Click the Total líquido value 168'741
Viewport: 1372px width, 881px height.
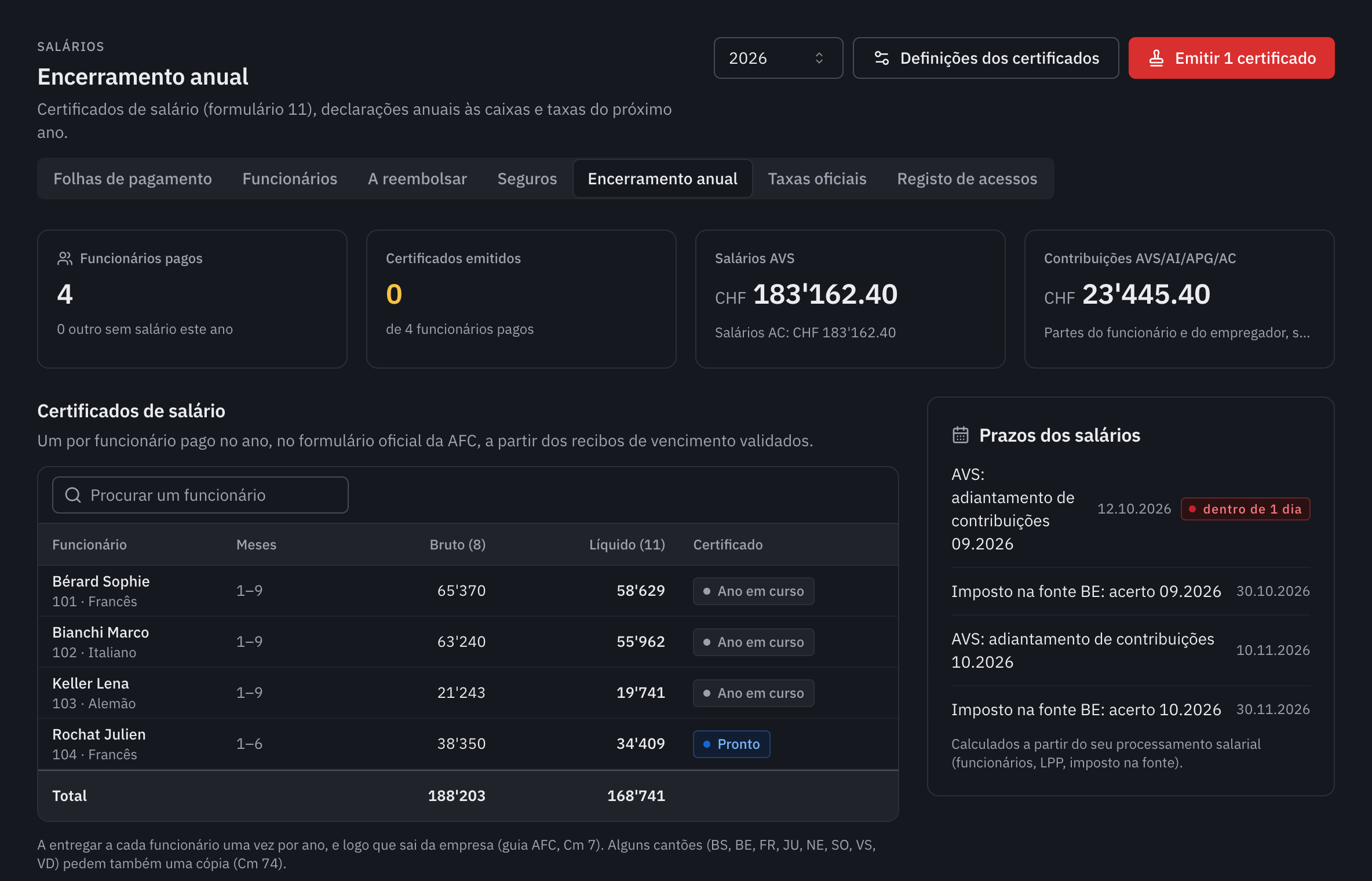tap(636, 795)
